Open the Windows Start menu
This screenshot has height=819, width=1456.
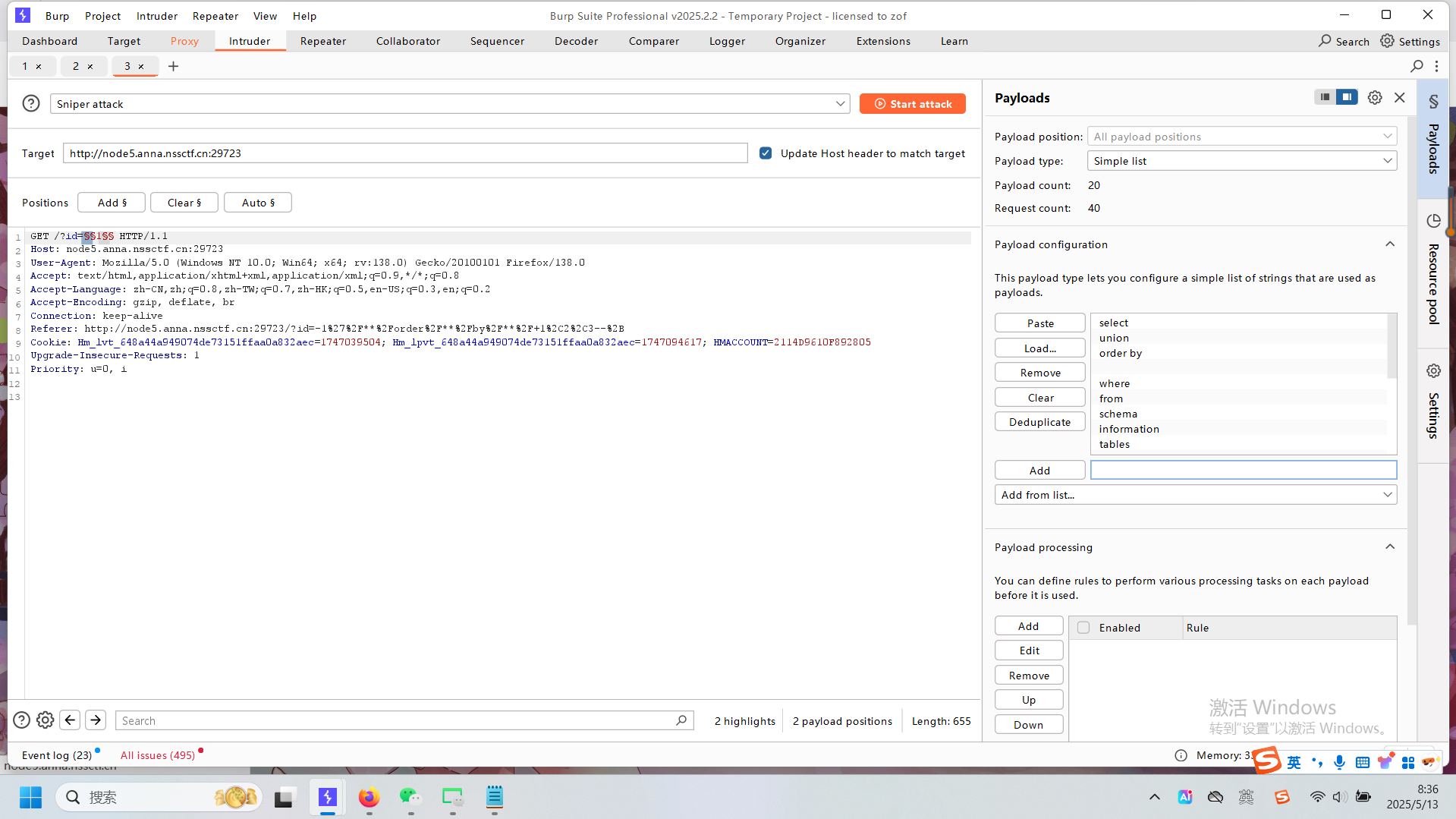pyautogui.click(x=31, y=797)
